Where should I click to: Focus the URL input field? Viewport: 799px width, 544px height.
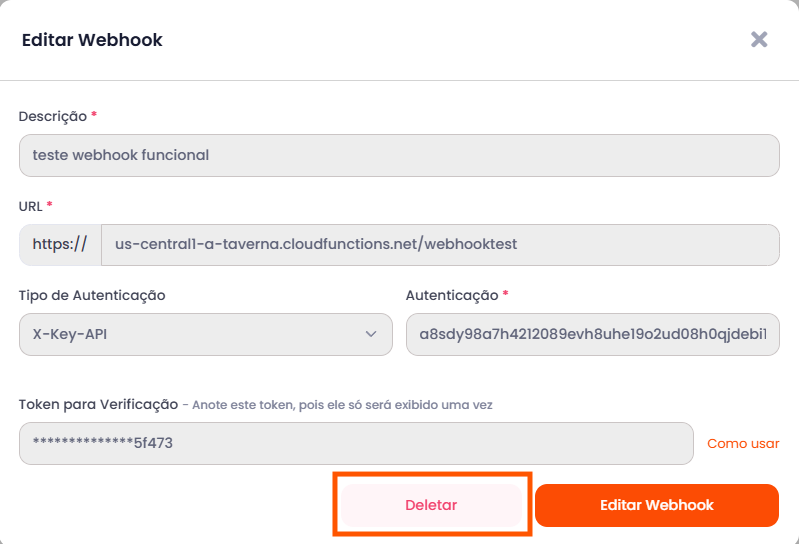(x=440, y=245)
